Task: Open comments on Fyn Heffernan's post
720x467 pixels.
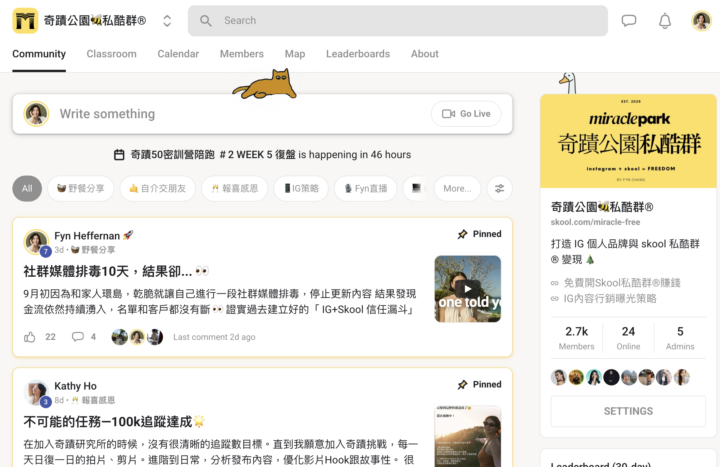Action: [x=78, y=337]
